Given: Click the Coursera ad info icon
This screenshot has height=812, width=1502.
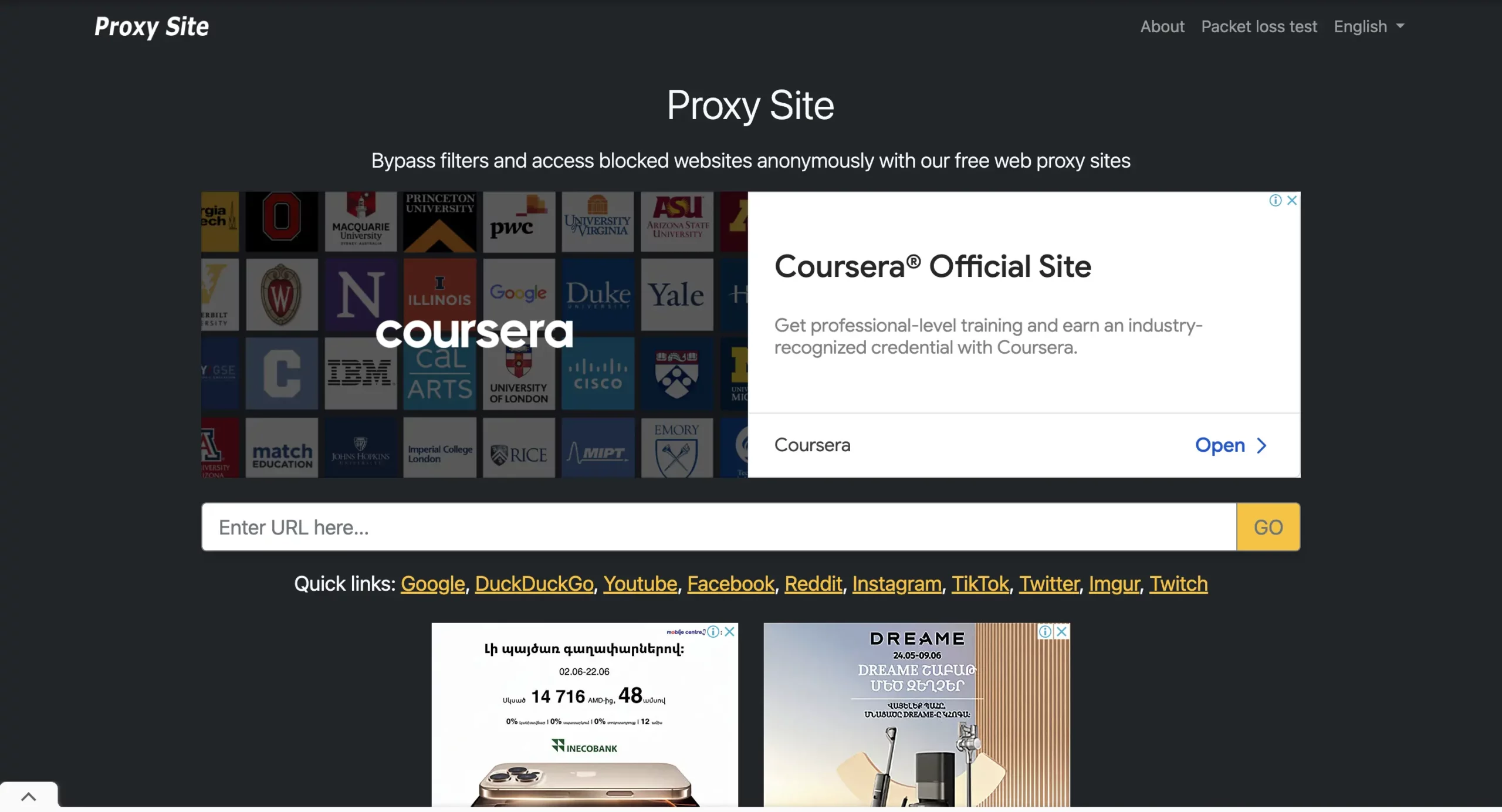Looking at the screenshot, I should pyautogui.click(x=1275, y=200).
